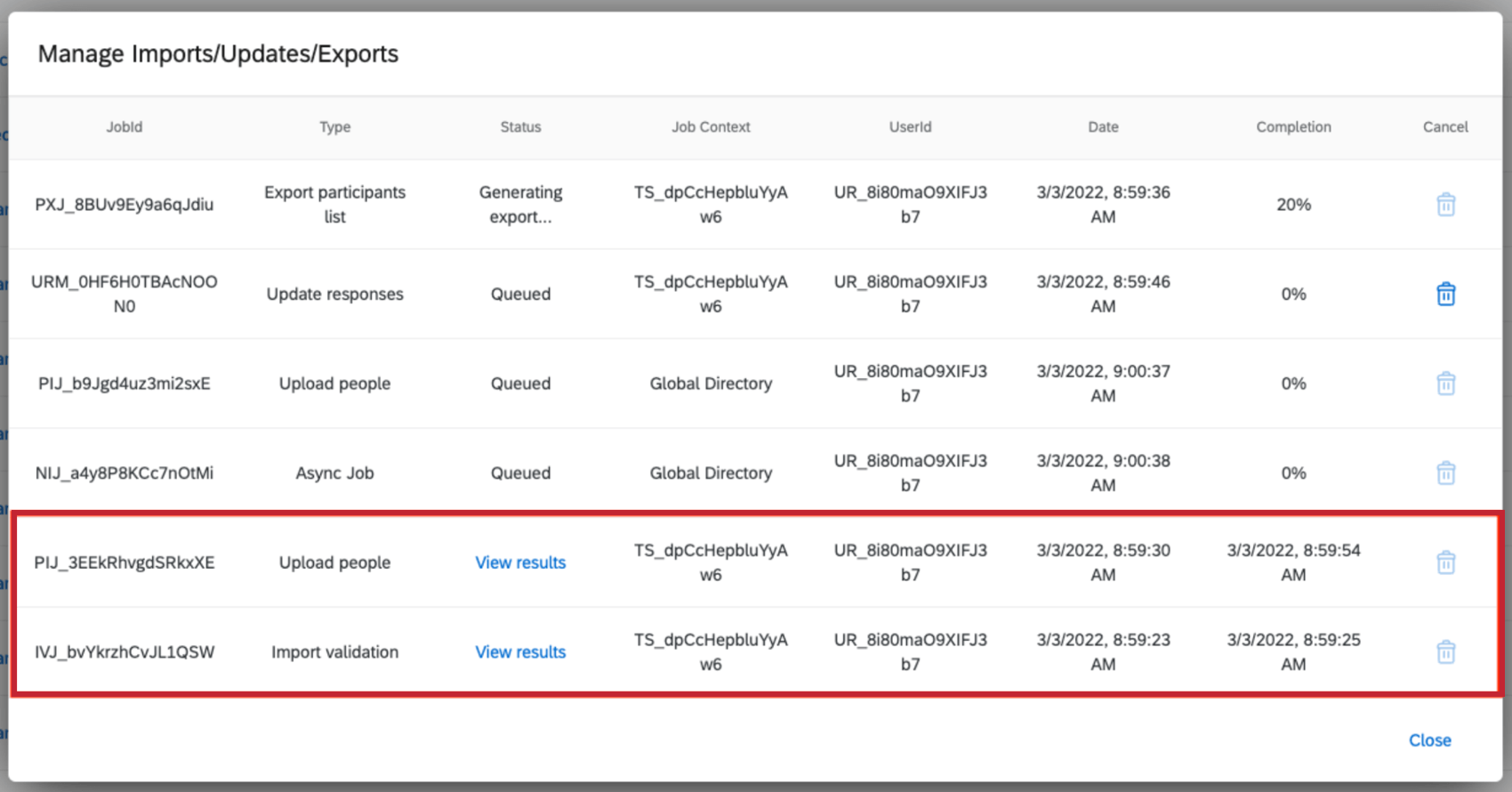View results for completed Upload people job
Viewport: 1512px width, 792px height.
[x=520, y=562]
